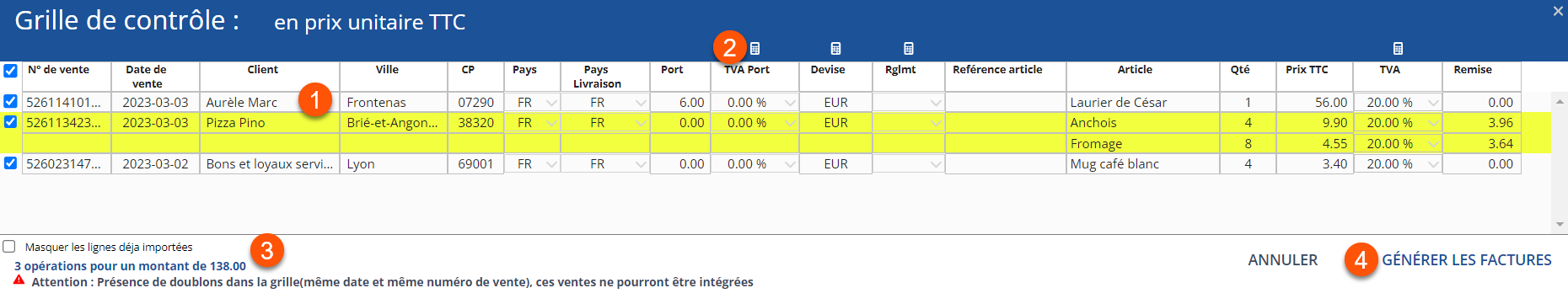This screenshot has width=1568, height=304.
Task: Enable Masquer les lignes déja importées
Action: [x=9, y=247]
